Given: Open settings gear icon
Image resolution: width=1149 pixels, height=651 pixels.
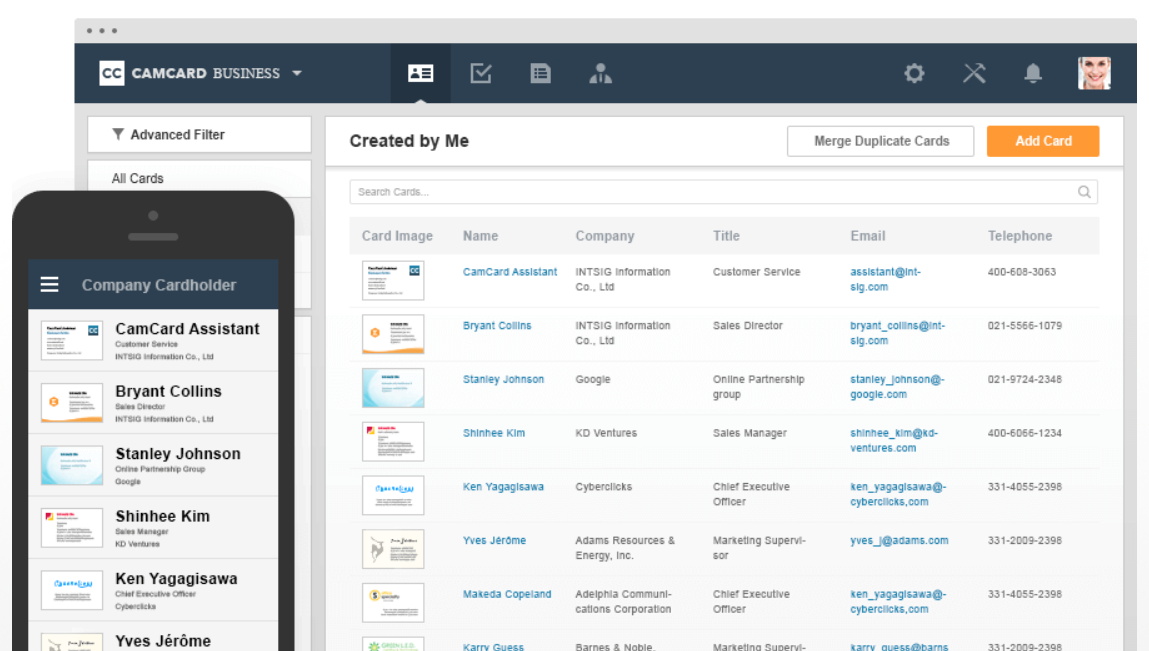Looking at the screenshot, I should pos(914,73).
